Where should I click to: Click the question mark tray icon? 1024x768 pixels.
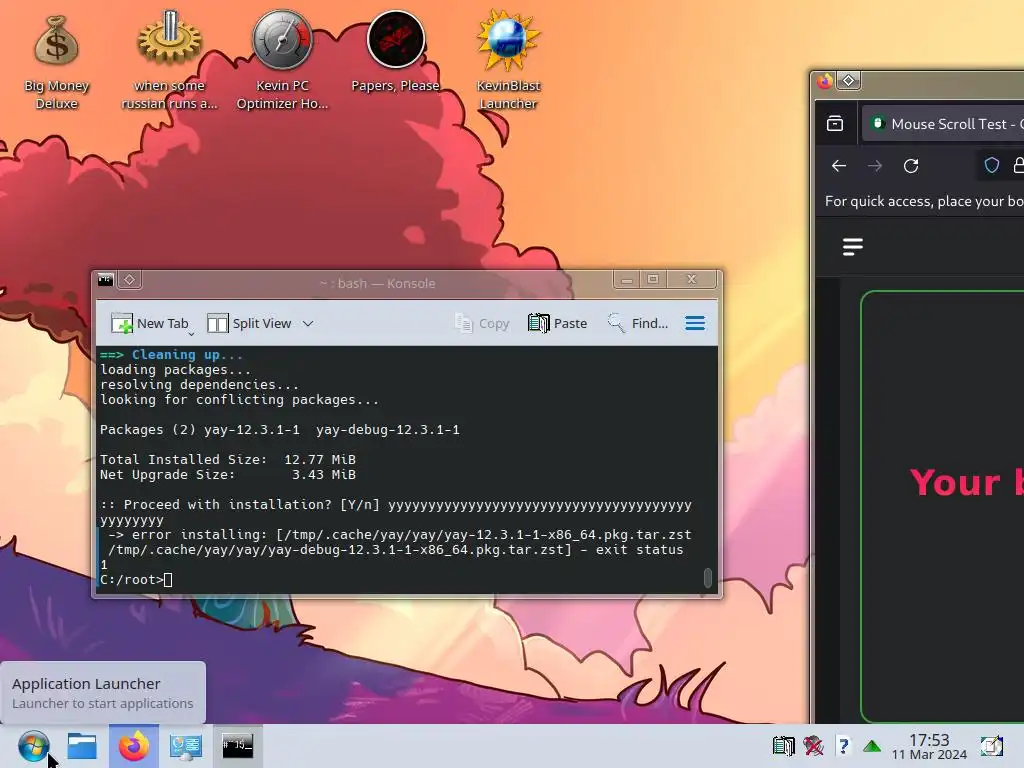pos(843,746)
